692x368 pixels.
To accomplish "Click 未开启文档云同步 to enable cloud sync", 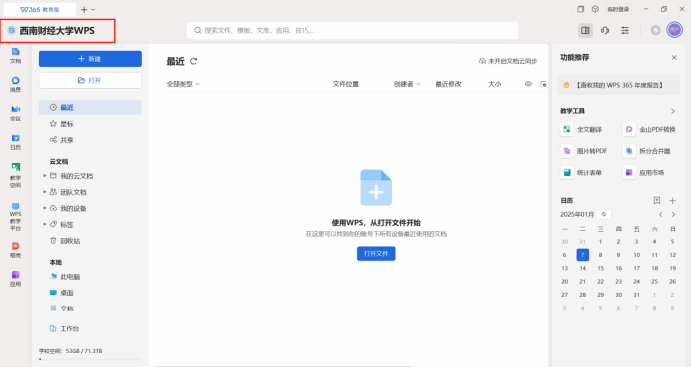I will click(x=508, y=61).
